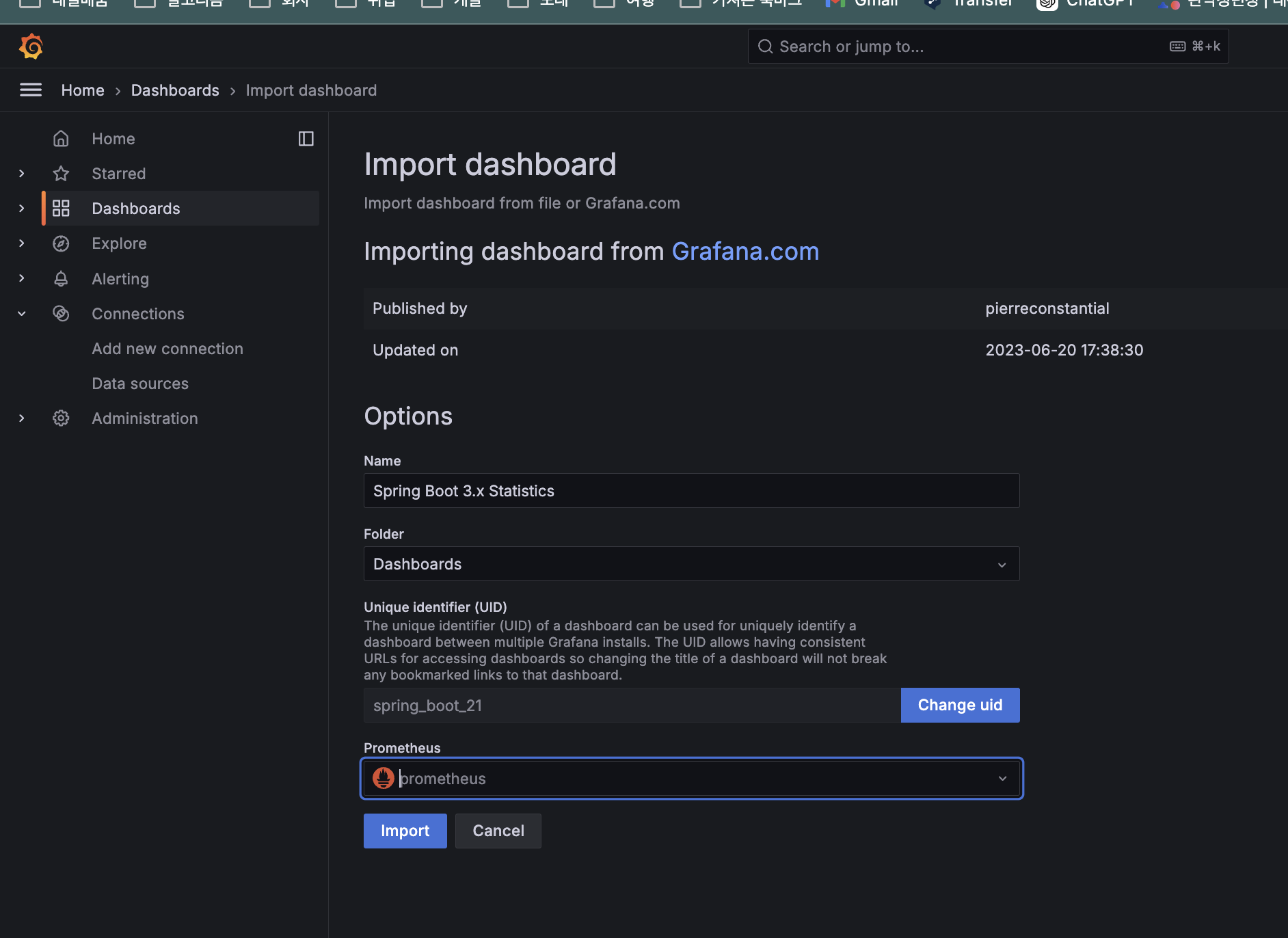Viewport: 1288px width, 938px height.
Task: Click the Administration gear icon
Action: pyautogui.click(x=61, y=418)
